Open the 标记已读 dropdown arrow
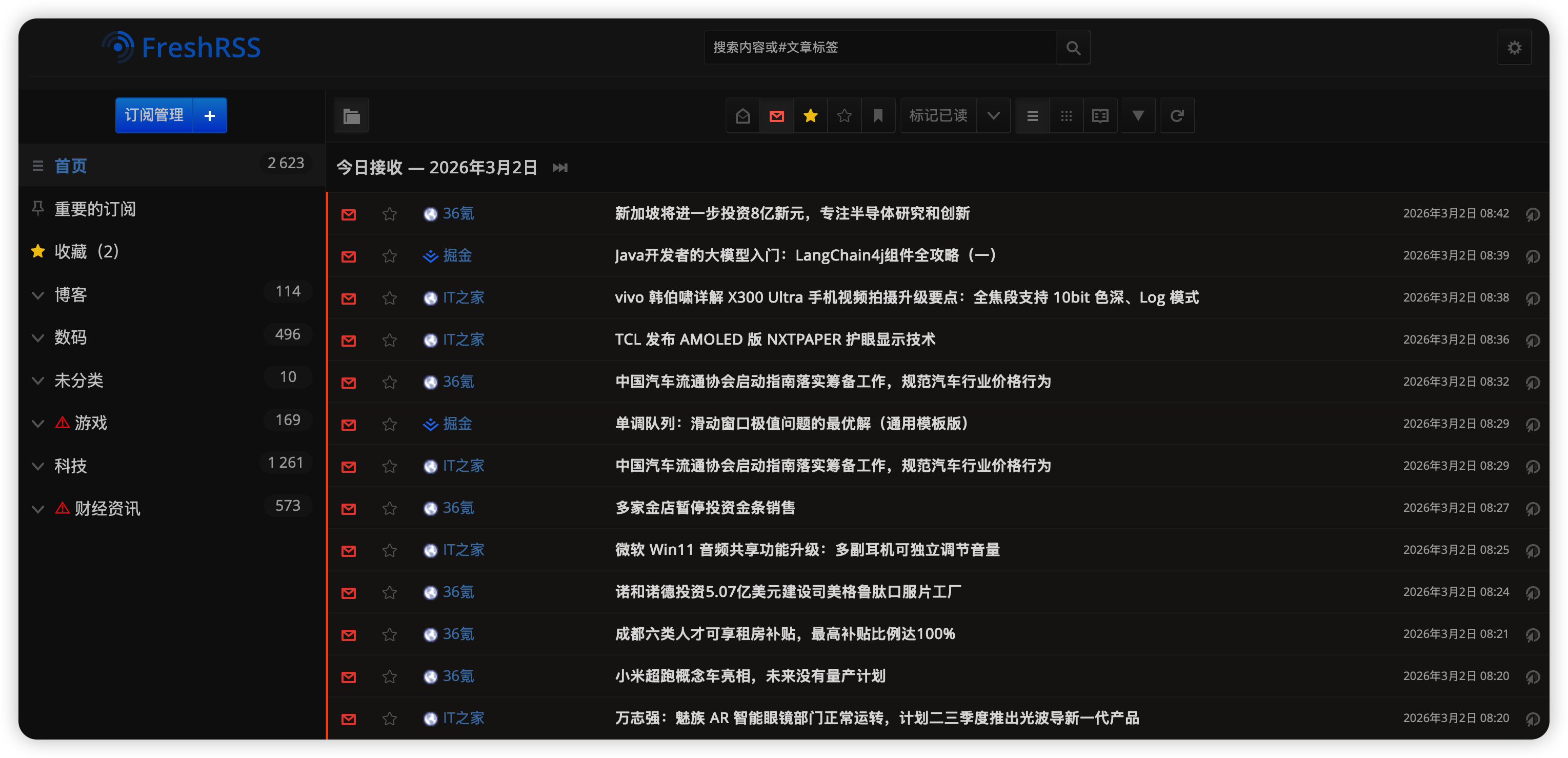 (993, 116)
